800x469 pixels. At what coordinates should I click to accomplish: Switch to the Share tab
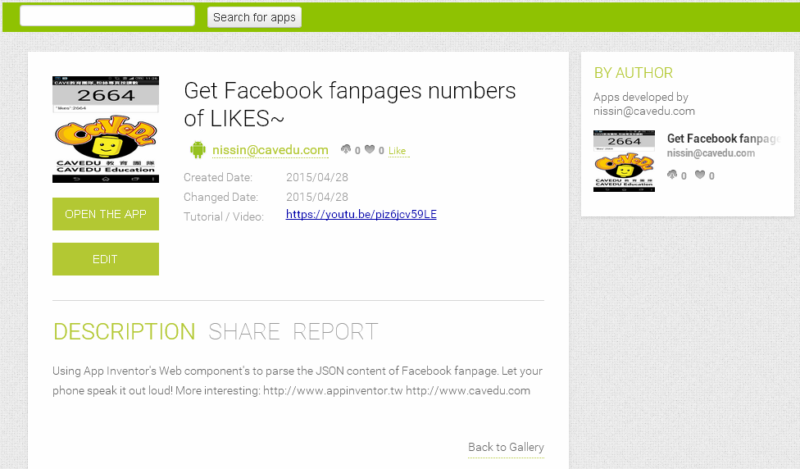click(x=244, y=332)
